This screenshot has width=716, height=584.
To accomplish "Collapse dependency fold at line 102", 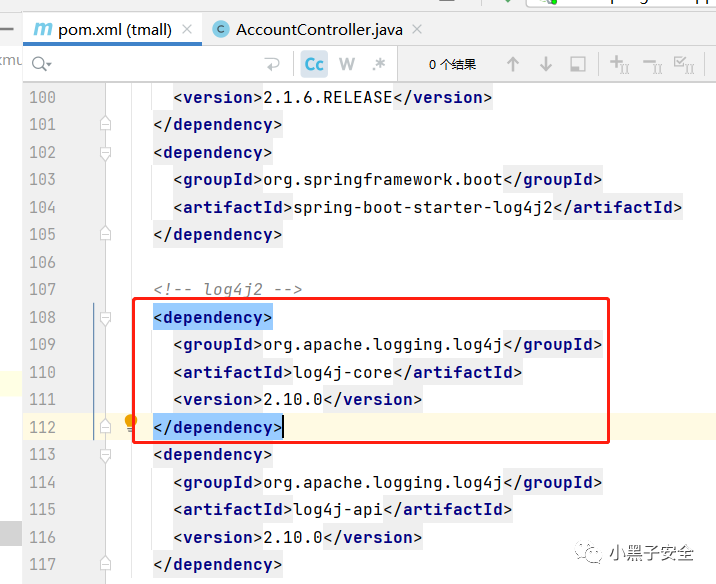I will (105, 153).
